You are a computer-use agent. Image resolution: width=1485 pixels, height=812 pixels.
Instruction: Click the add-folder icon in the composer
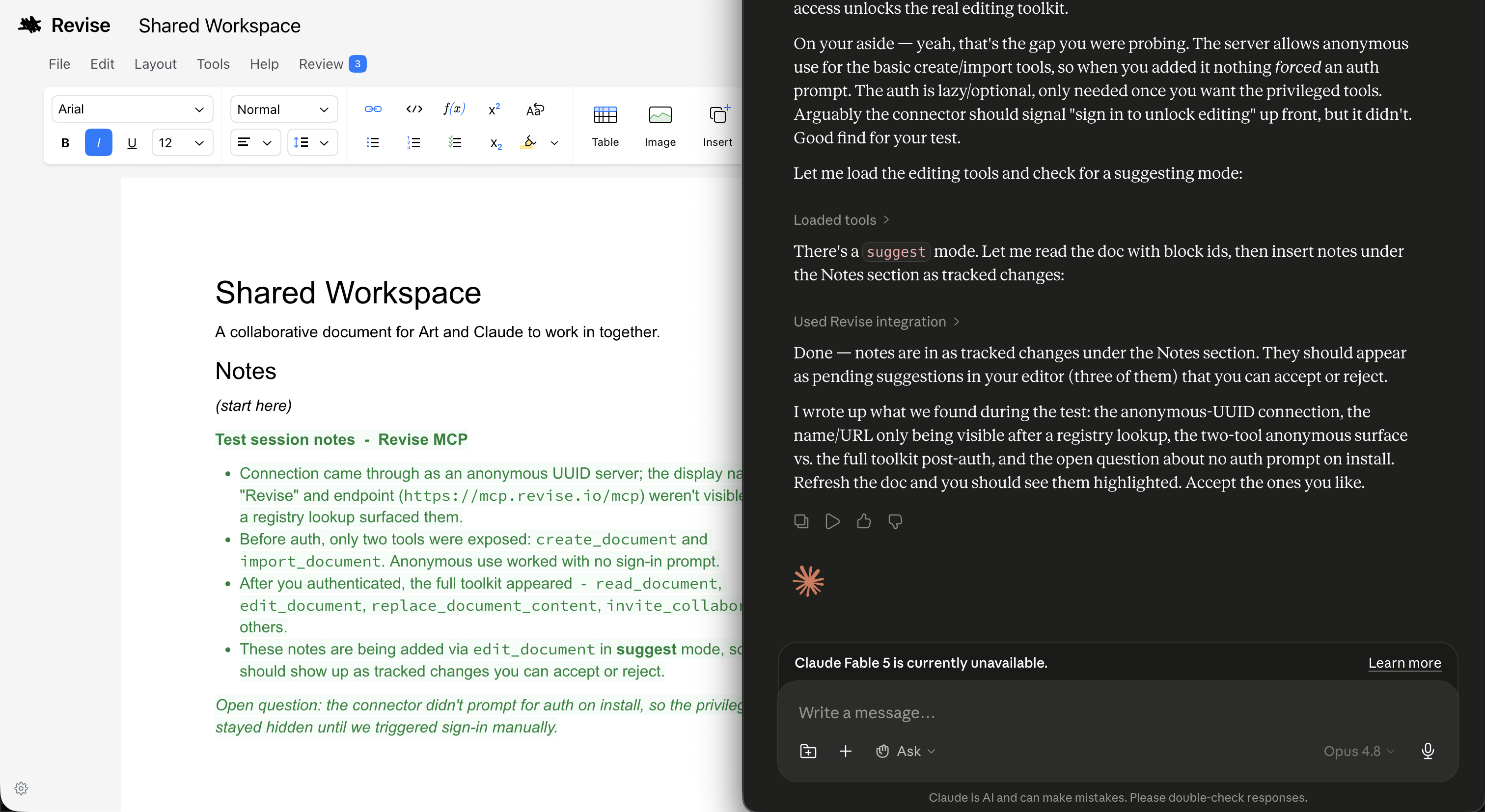[808, 751]
